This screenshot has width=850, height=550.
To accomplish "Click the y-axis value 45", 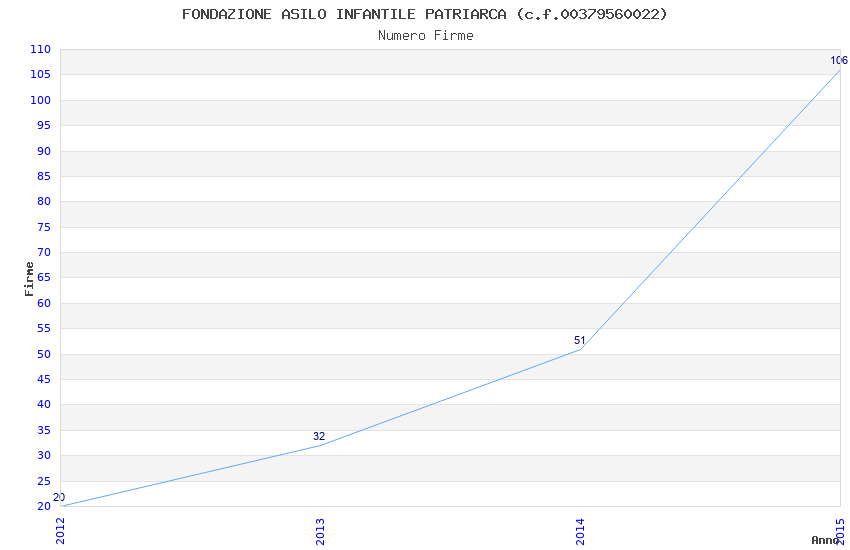I will click(x=44, y=379).
